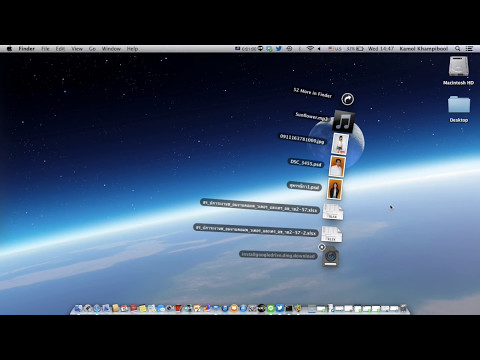The image size is (480, 360).
Task: Open Launchpad from the Dock
Action: coord(87,308)
